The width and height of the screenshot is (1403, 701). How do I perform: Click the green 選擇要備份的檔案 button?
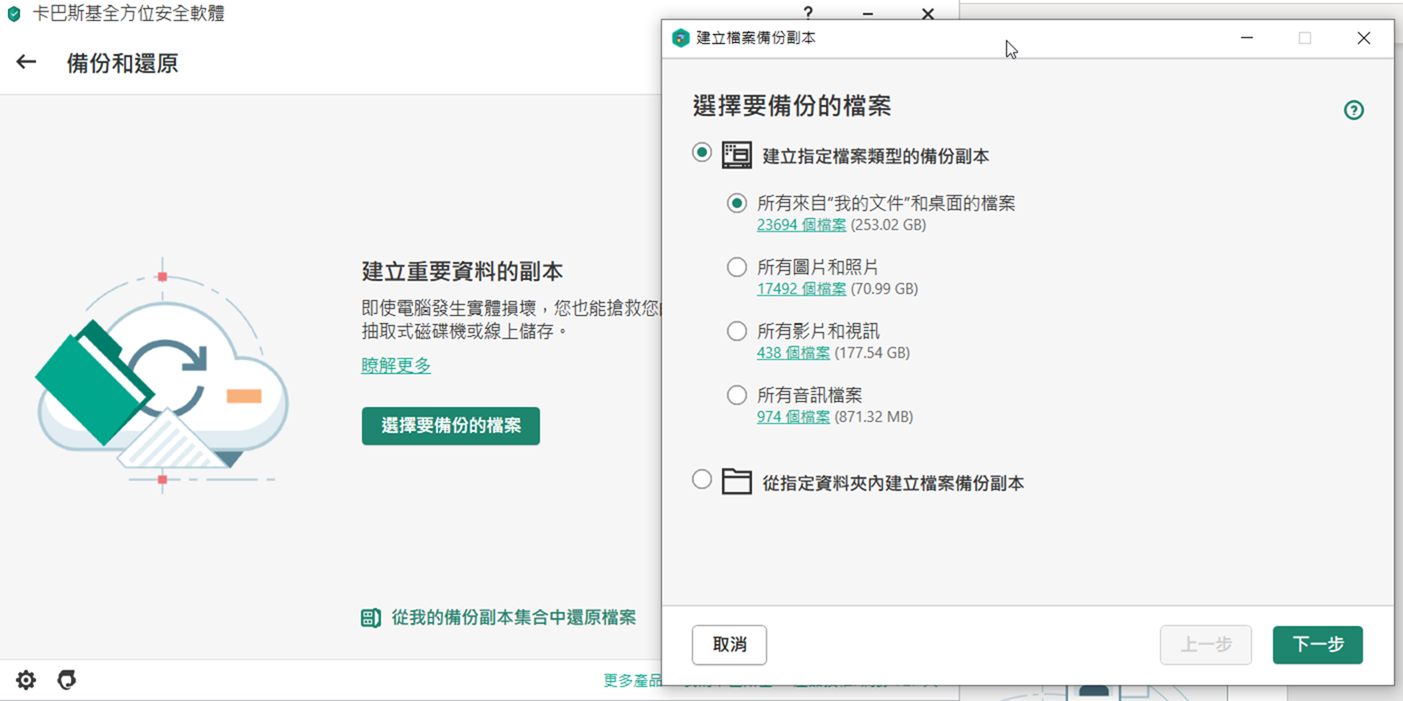[451, 426]
